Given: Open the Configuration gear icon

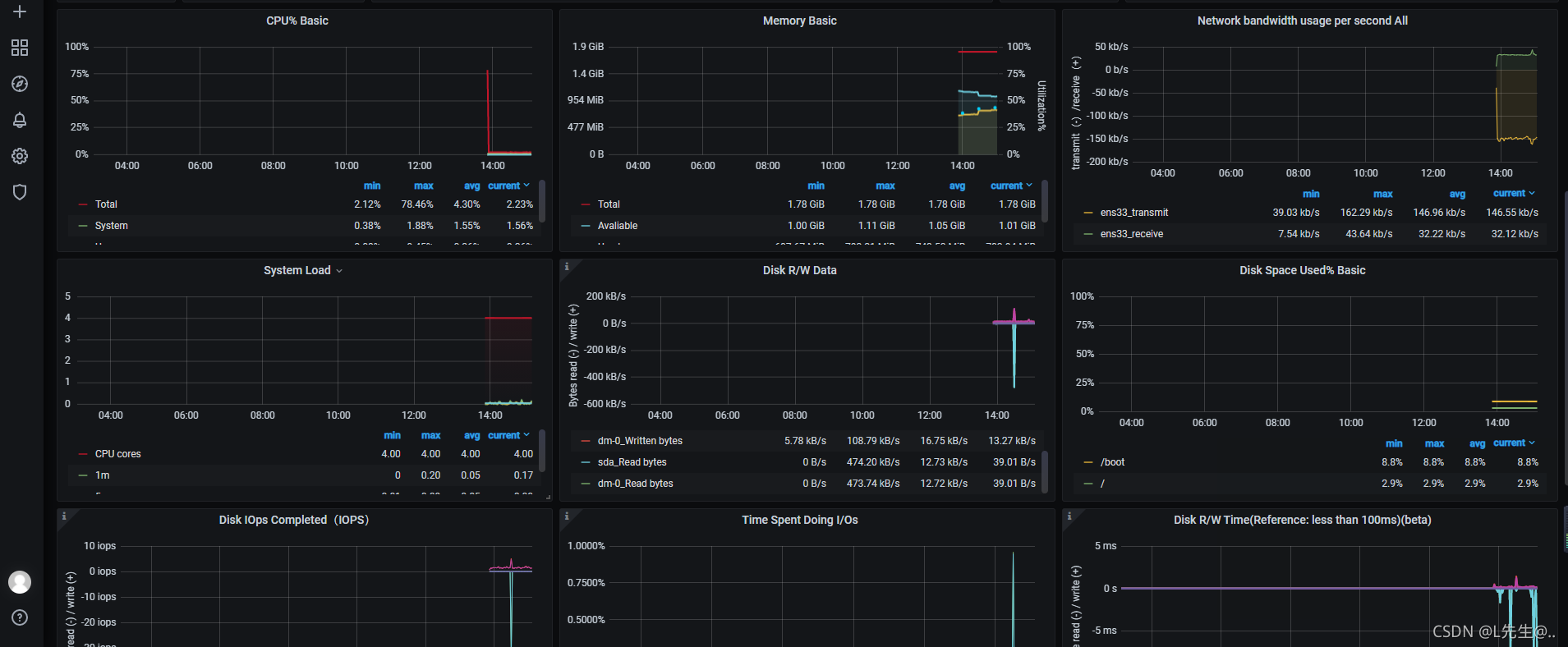Looking at the screenshot, I should 20,156.
